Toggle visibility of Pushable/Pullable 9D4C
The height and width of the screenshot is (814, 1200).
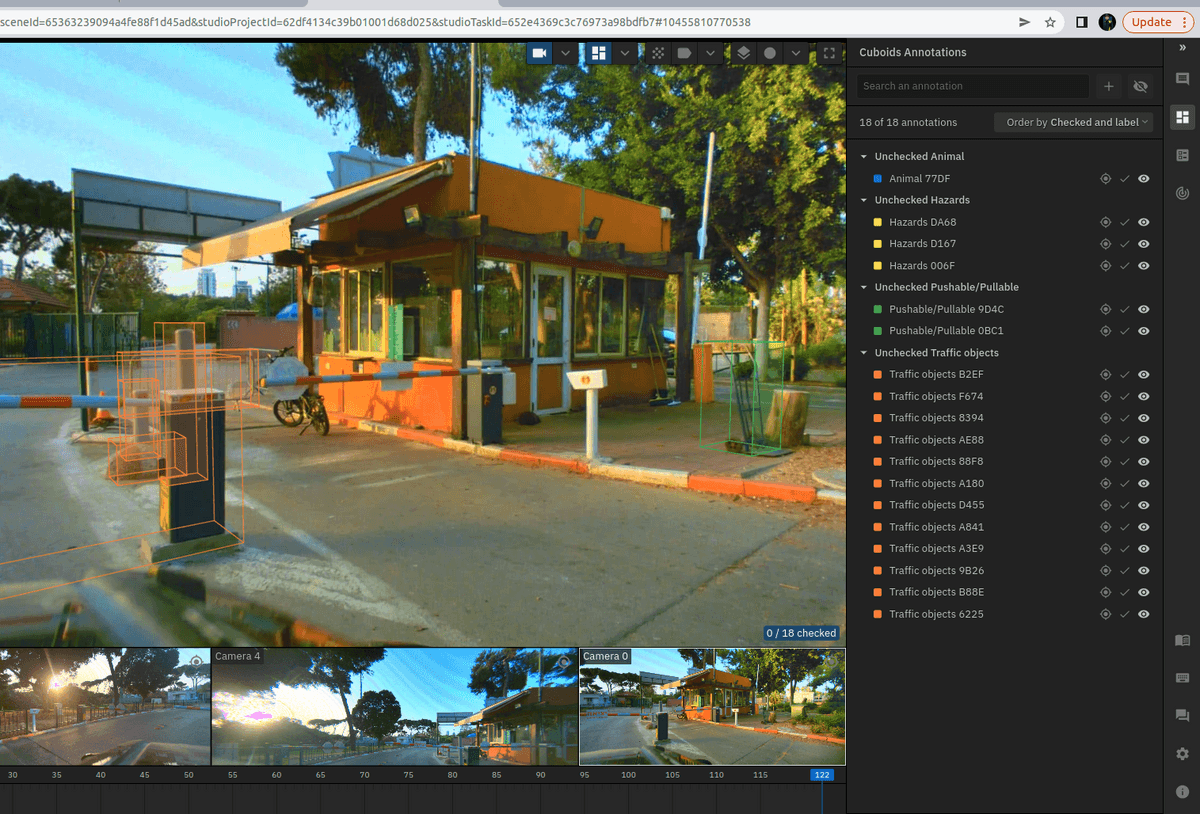point(1143,309)
